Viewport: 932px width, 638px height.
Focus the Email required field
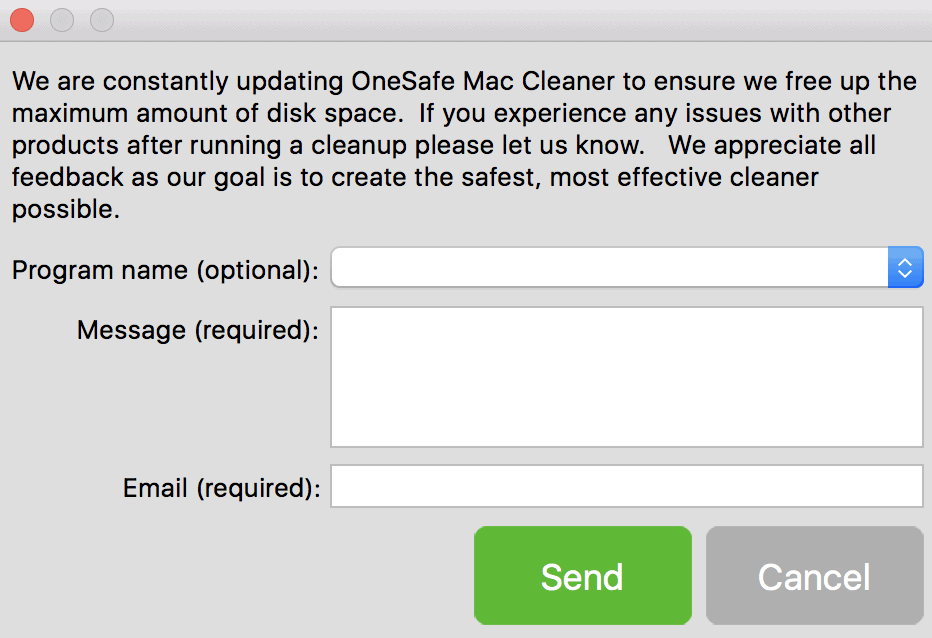(626, 486)
